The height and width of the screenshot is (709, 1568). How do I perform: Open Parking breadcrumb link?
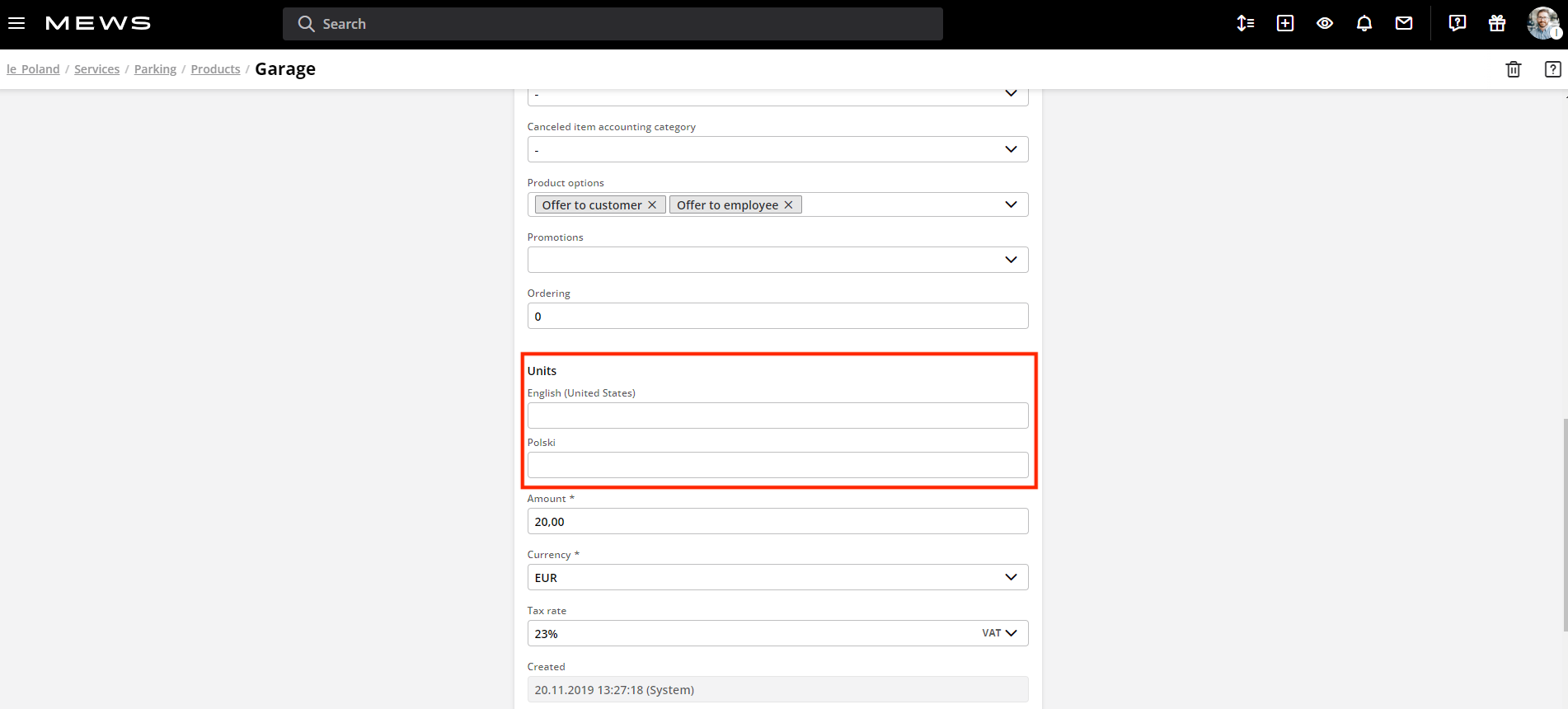(155, 69)
